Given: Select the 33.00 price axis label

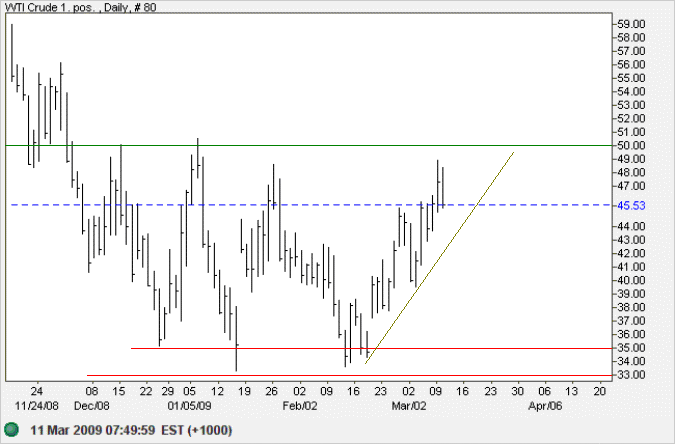Looking at the screenshot, I should pos(632,375).
